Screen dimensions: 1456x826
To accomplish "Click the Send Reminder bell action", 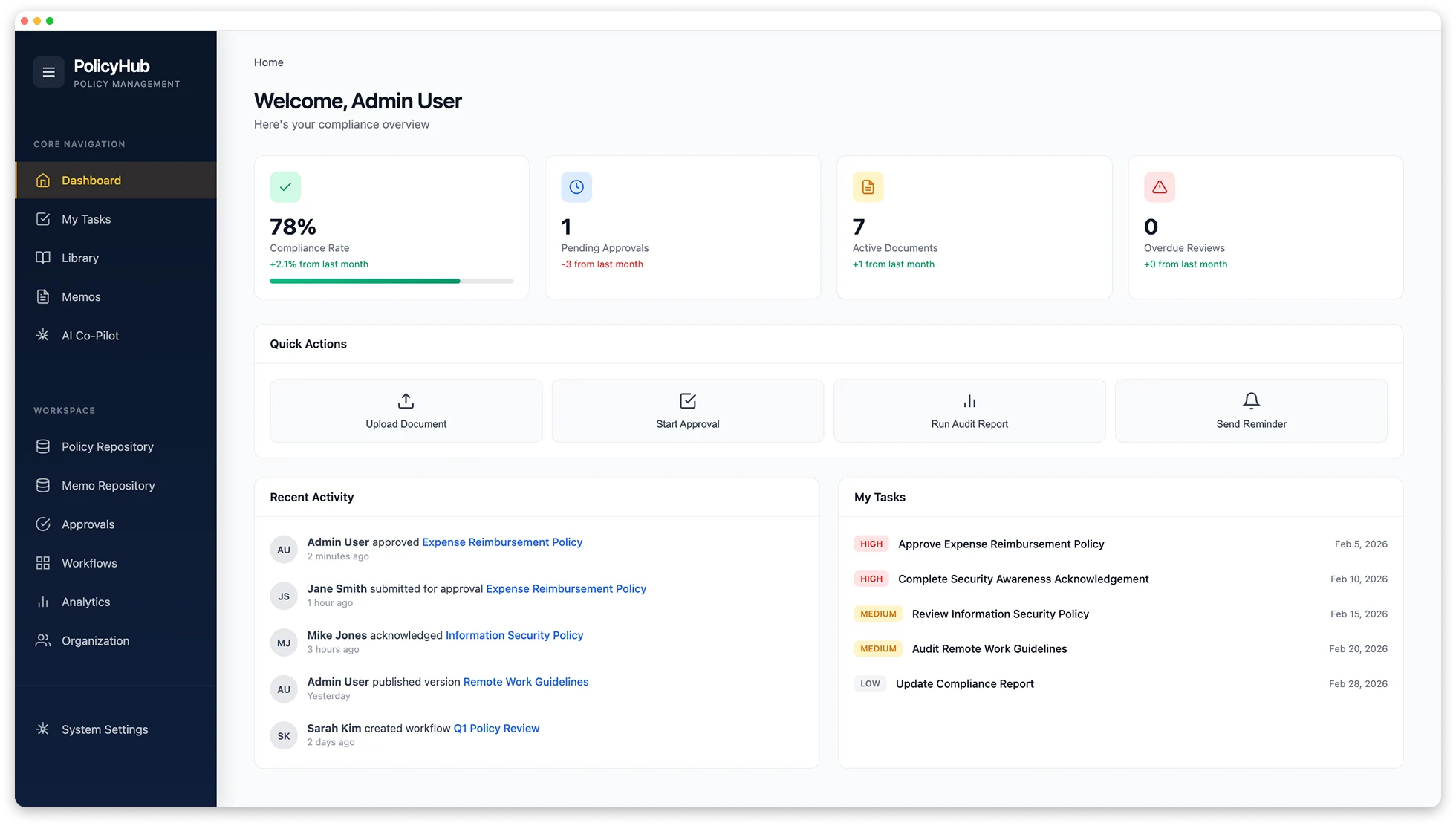I will point(1251,411).
